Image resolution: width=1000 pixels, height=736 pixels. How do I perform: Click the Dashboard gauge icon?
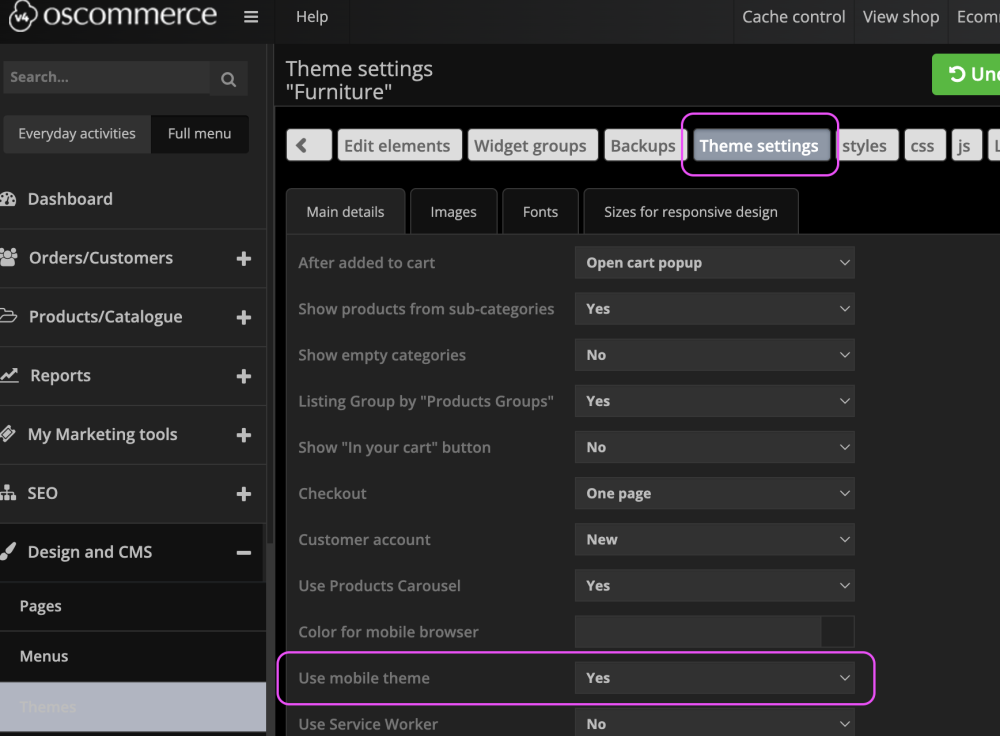[x=9, y=199]
